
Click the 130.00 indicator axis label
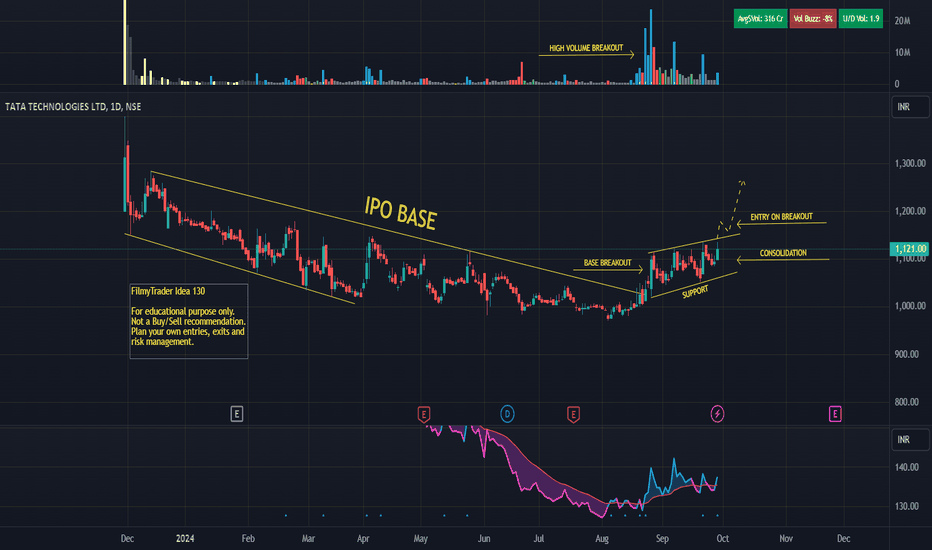point(906,507)
